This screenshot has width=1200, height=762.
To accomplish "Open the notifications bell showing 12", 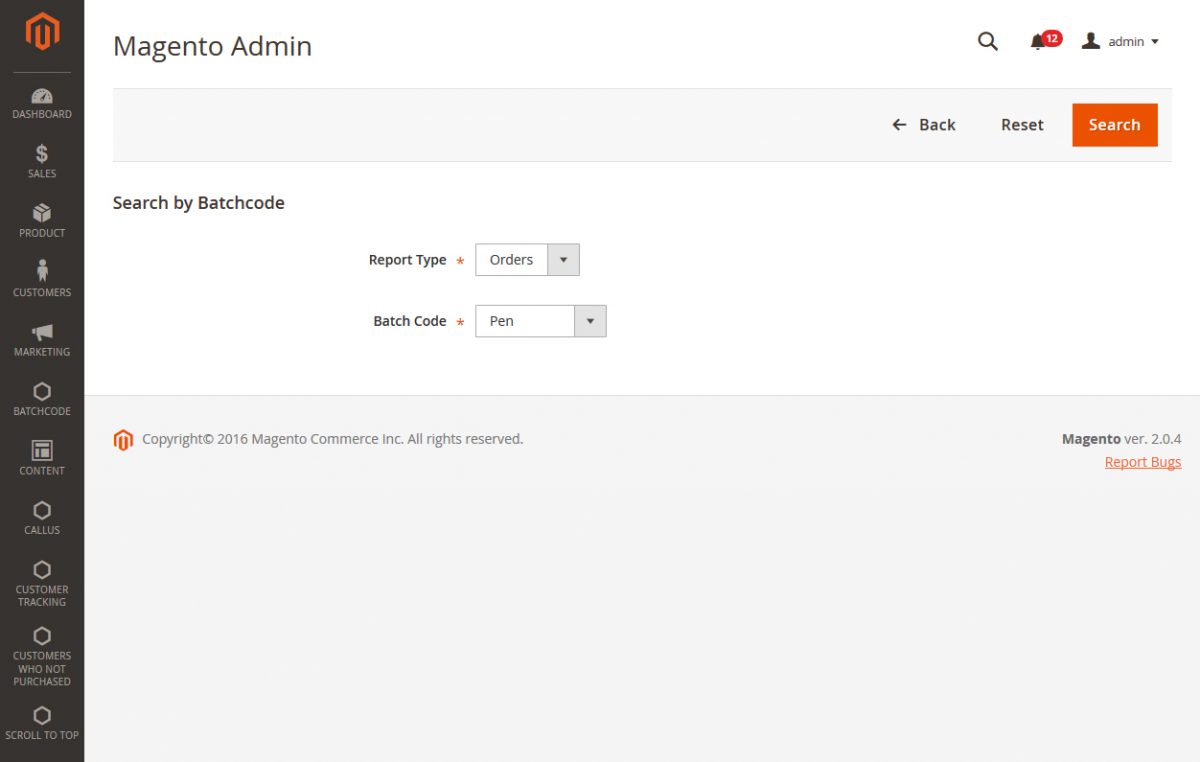I will [x=1040, y=41].
